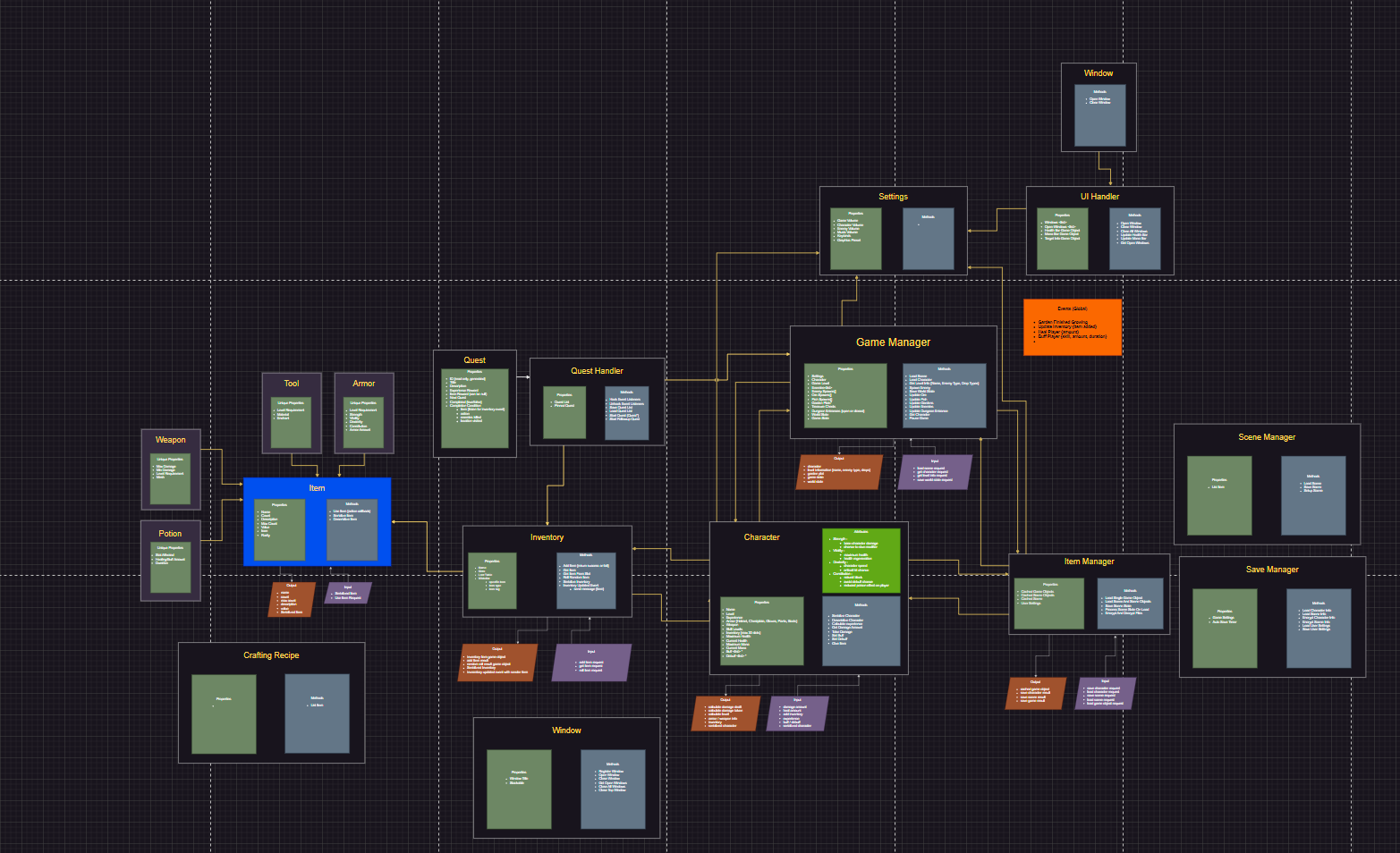Select the Item Manager node title
This screenshot has height=853, width=1400.
(1089, 562)
